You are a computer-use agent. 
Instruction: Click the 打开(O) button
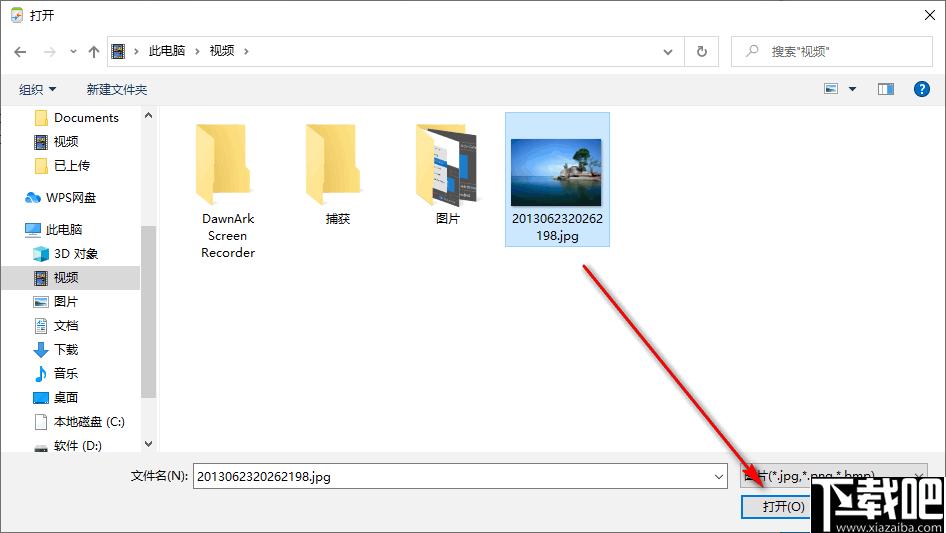[776, 506]
